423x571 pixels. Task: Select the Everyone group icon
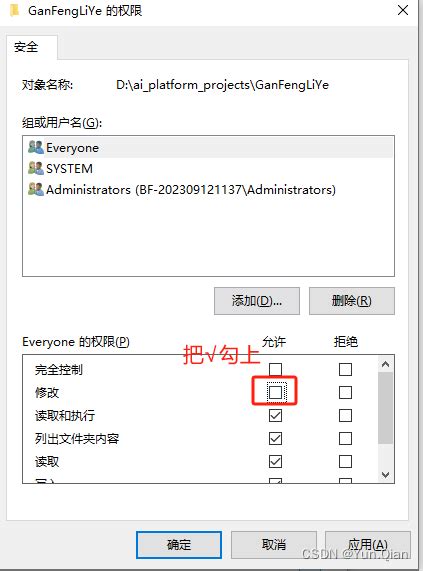click(36, 147)
